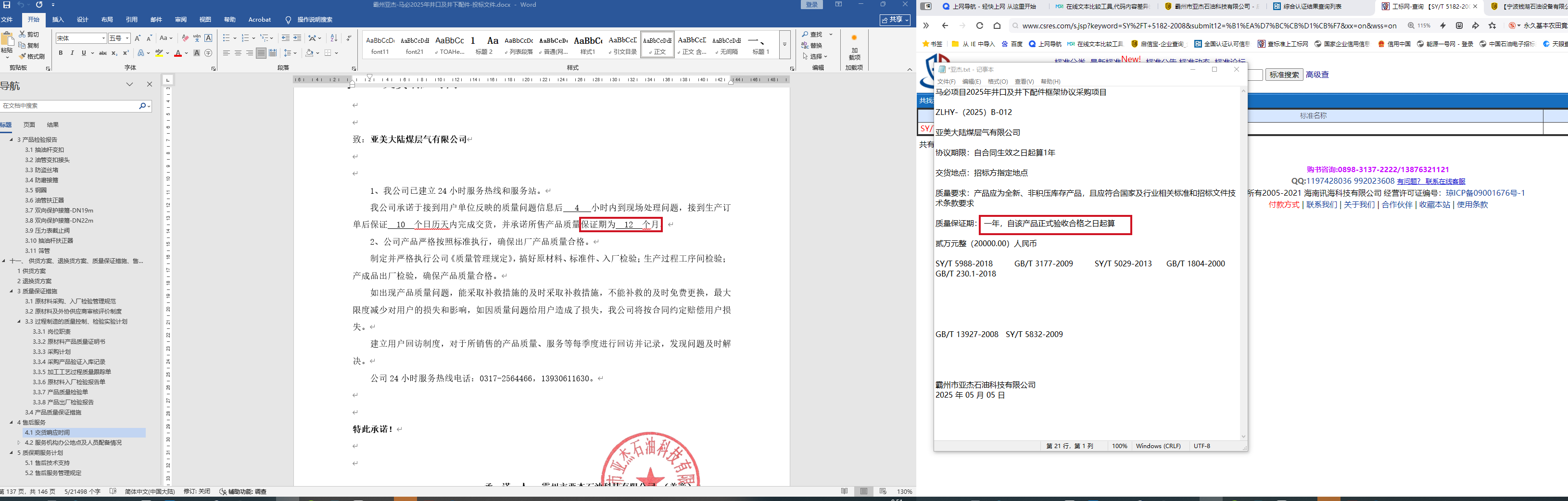
Task: Increase paragraph indent in Word ribbon
Action: coord(297,38)
